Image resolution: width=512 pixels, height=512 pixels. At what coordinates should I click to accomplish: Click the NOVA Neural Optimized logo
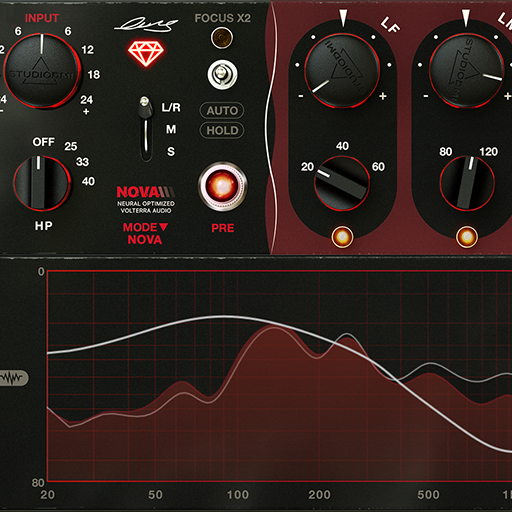(146, 199)
